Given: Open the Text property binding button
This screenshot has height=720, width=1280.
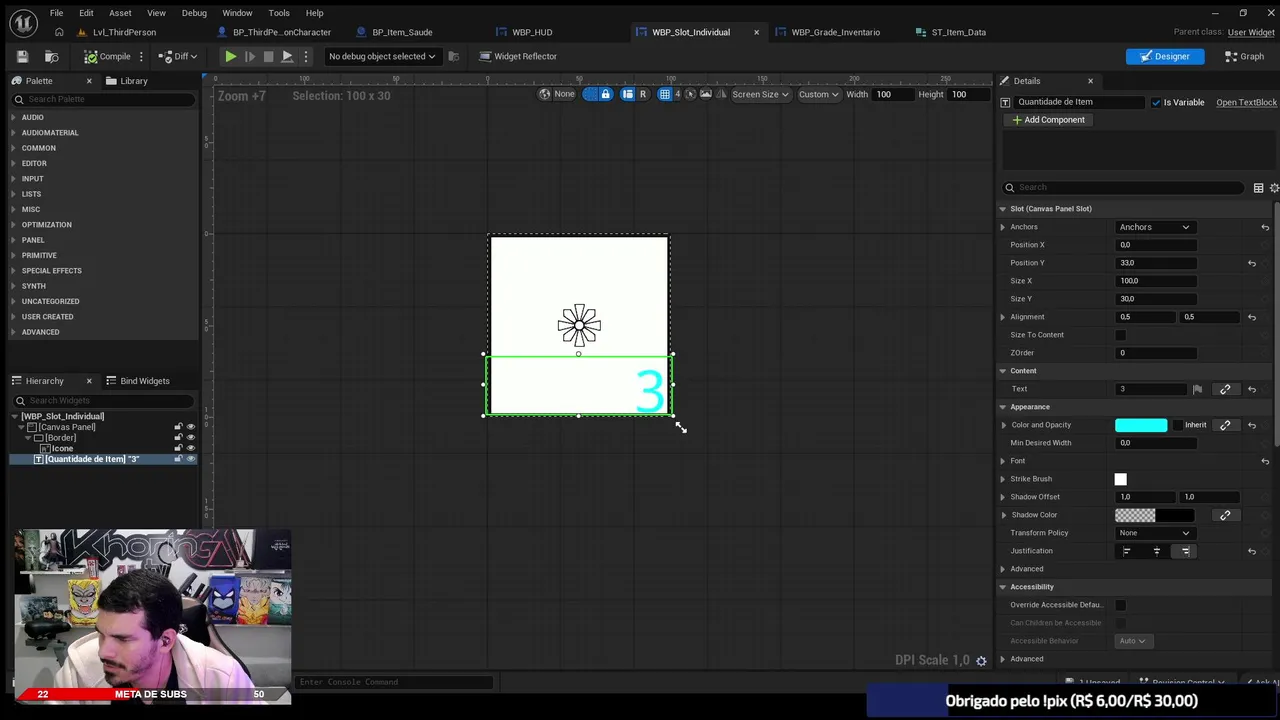Looking at the screenshot, I should coord(1225,389).
